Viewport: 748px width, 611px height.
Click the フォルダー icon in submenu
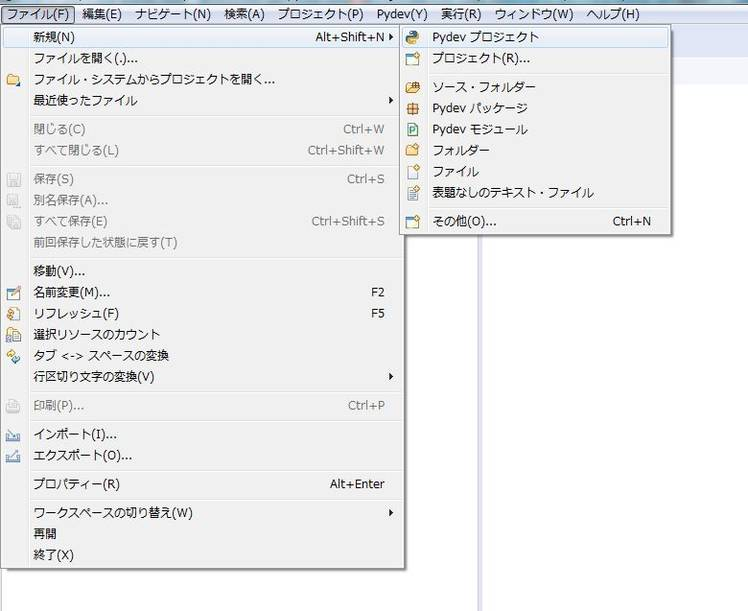click(x=413, y=151)
